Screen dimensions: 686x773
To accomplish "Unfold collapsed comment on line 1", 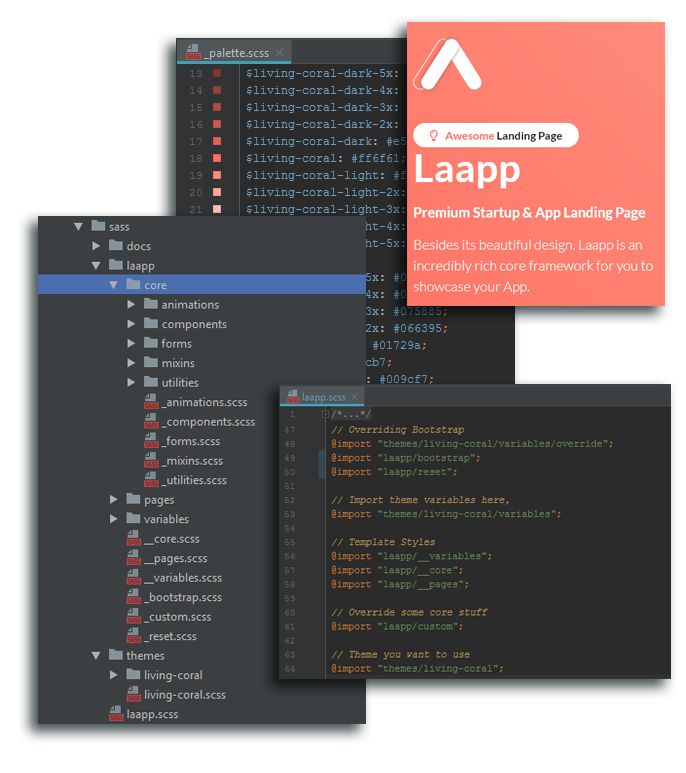I will coord(326,414).
